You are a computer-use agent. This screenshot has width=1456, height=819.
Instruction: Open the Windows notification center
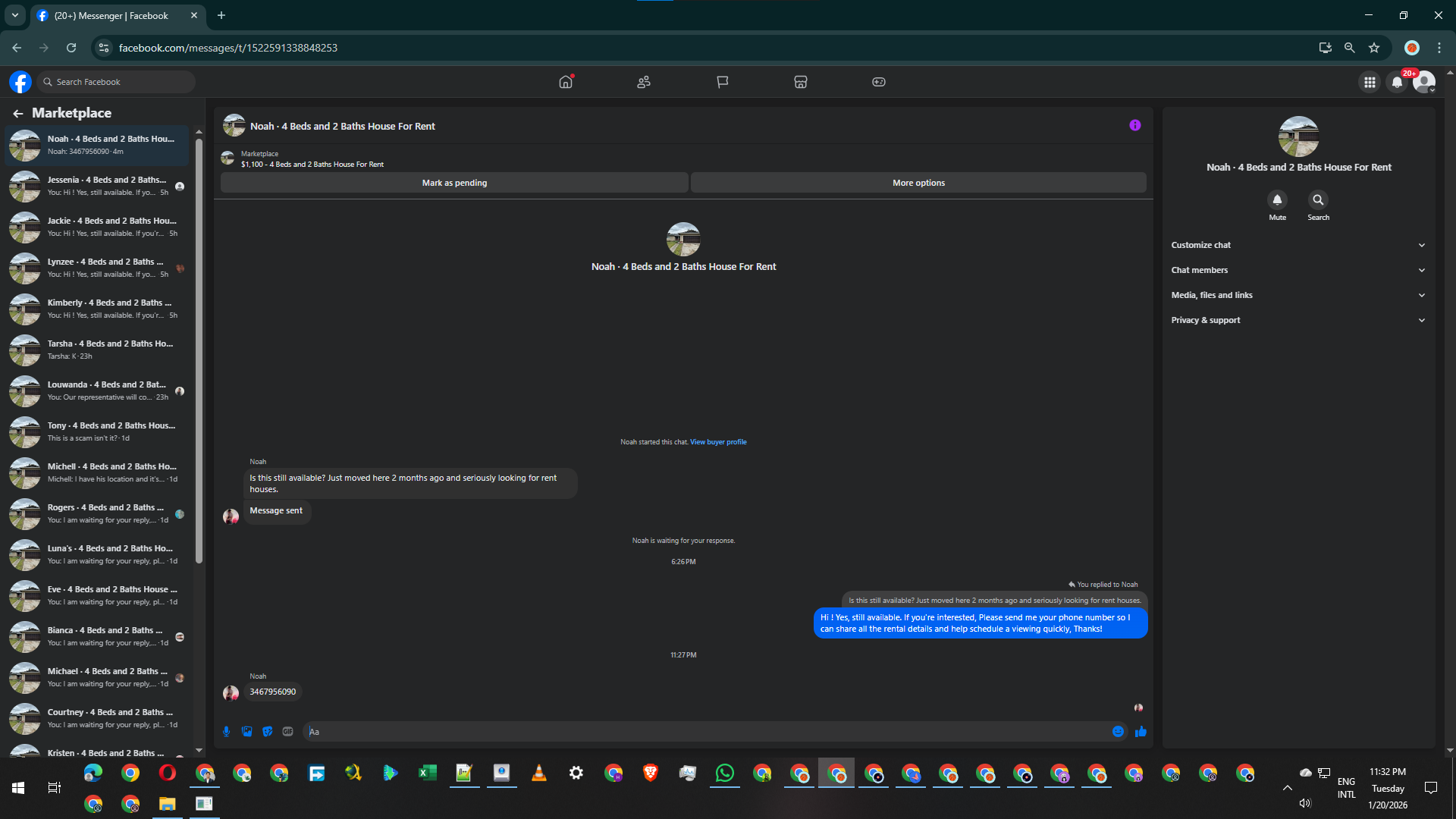(1431, 788)
